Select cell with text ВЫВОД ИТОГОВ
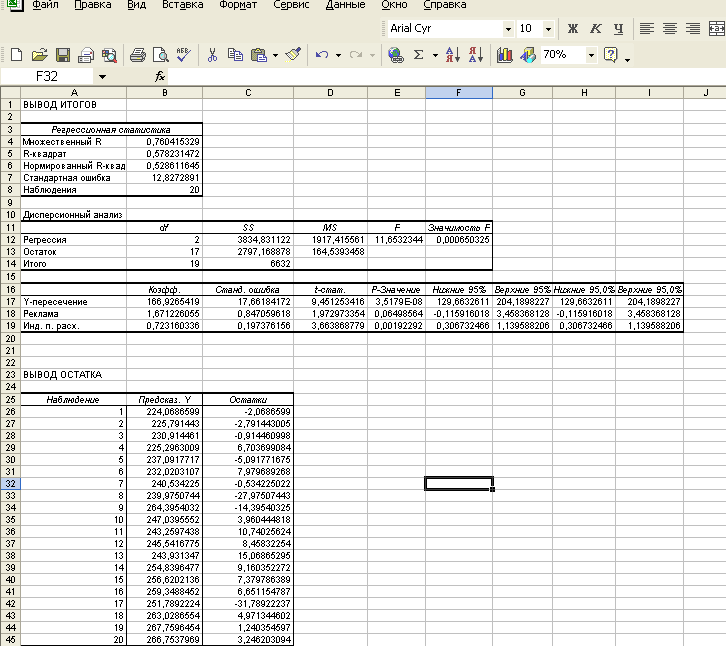The height and width of the screenshot is (646, 726). 73,105
